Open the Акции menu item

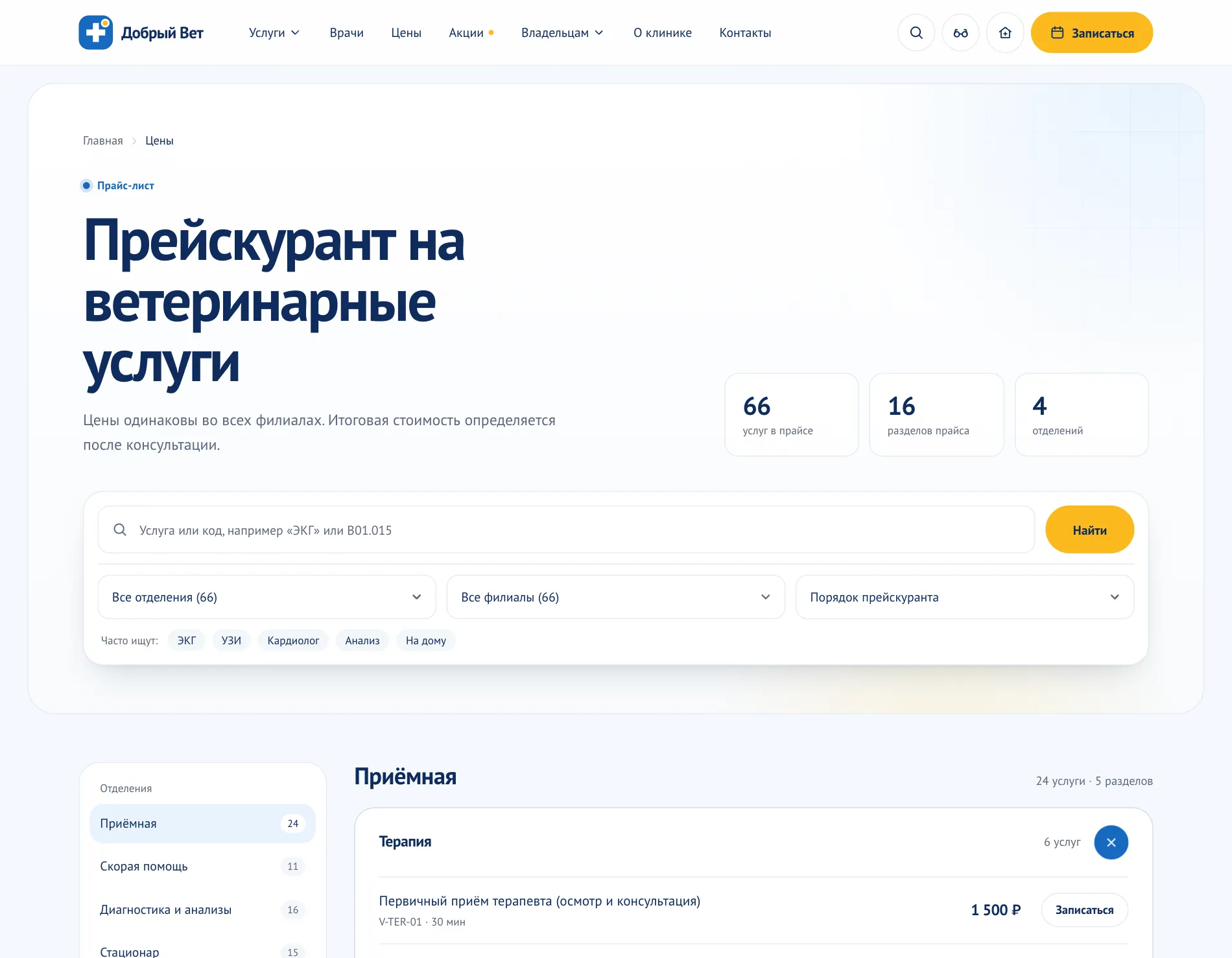tap(471, 32)
